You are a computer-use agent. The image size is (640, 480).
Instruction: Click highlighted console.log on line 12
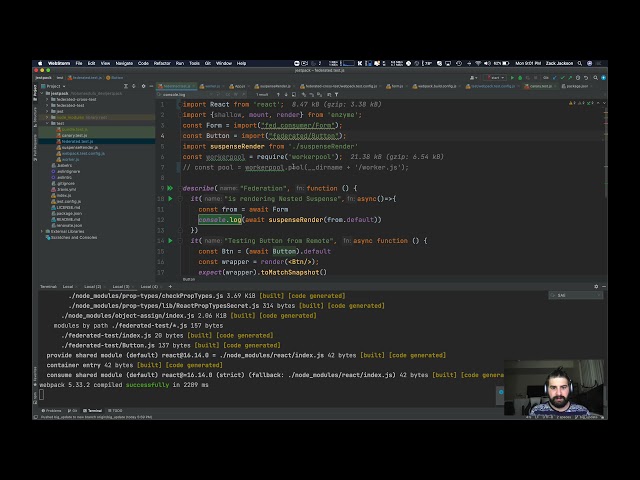pyautogui.click(x=220, y=220)
